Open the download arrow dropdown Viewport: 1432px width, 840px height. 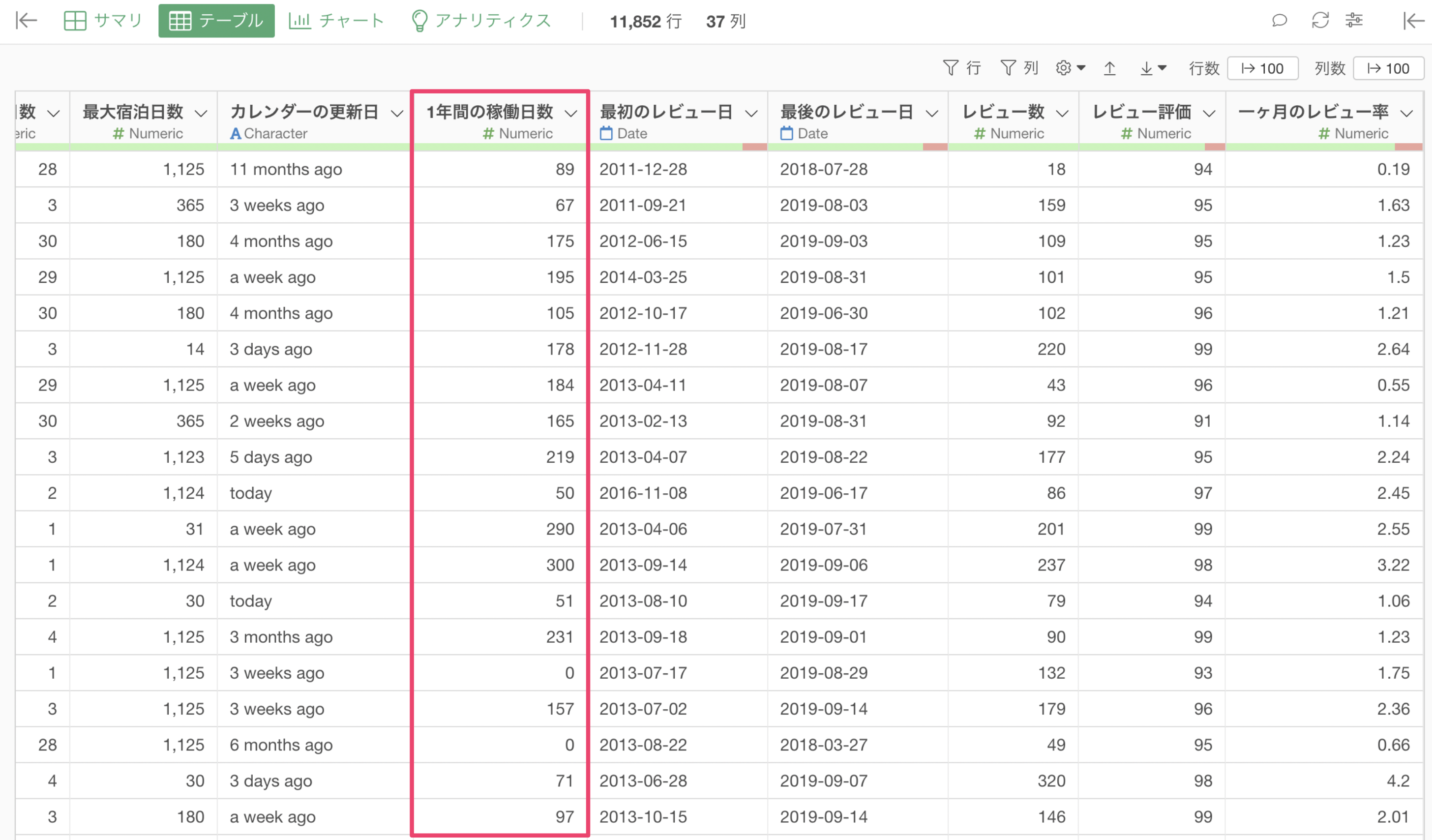(1153, 68)
